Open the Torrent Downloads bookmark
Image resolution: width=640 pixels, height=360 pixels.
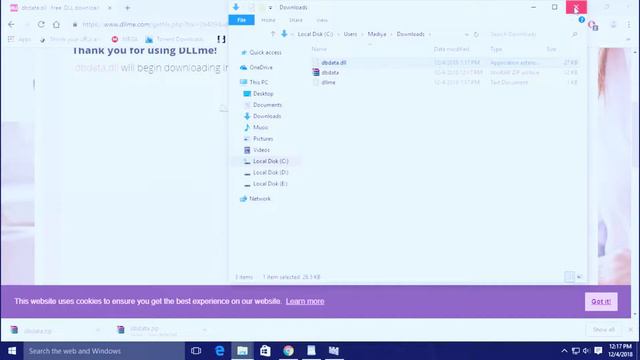(174, 39)
